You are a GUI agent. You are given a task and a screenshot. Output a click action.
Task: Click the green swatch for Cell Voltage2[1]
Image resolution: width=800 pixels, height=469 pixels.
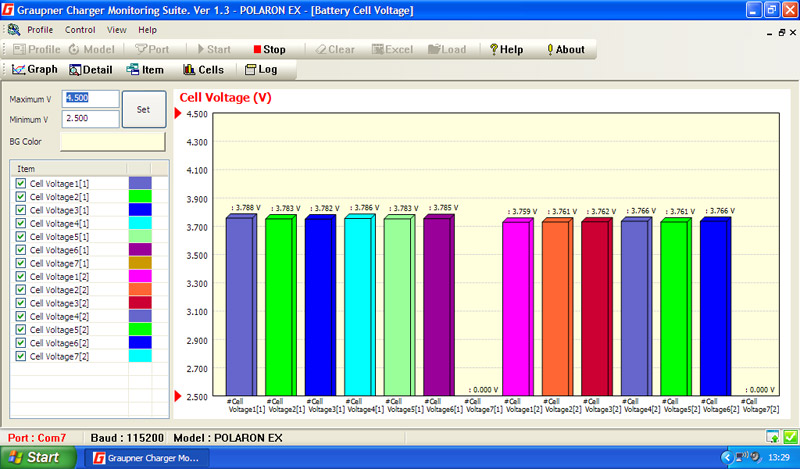[140, 196]
